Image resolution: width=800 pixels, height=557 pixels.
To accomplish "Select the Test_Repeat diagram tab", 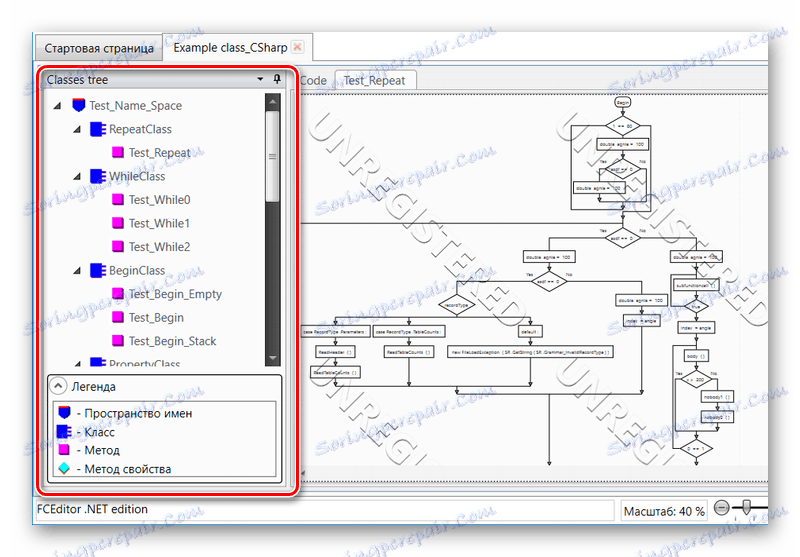I will (374, 81).
